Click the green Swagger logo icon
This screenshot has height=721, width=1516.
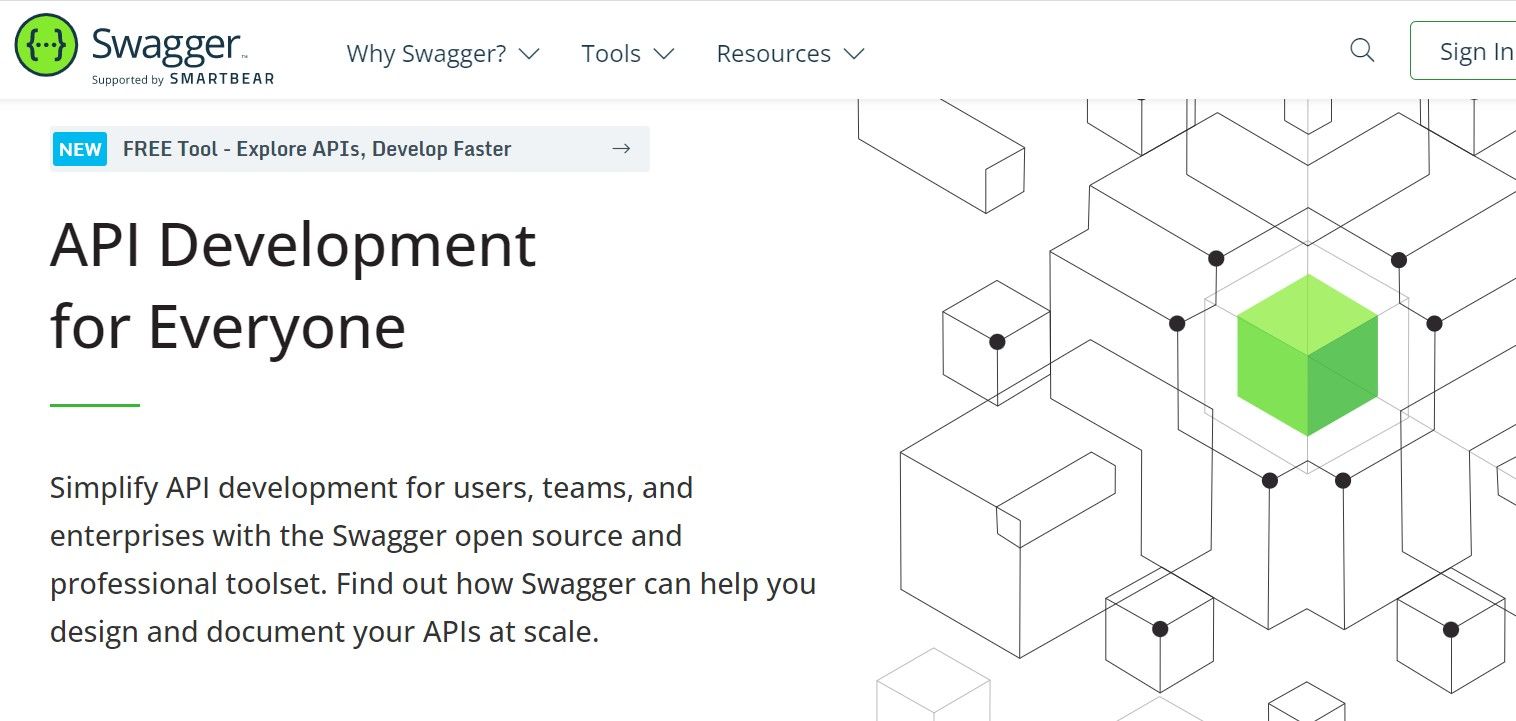pos(46,46)
